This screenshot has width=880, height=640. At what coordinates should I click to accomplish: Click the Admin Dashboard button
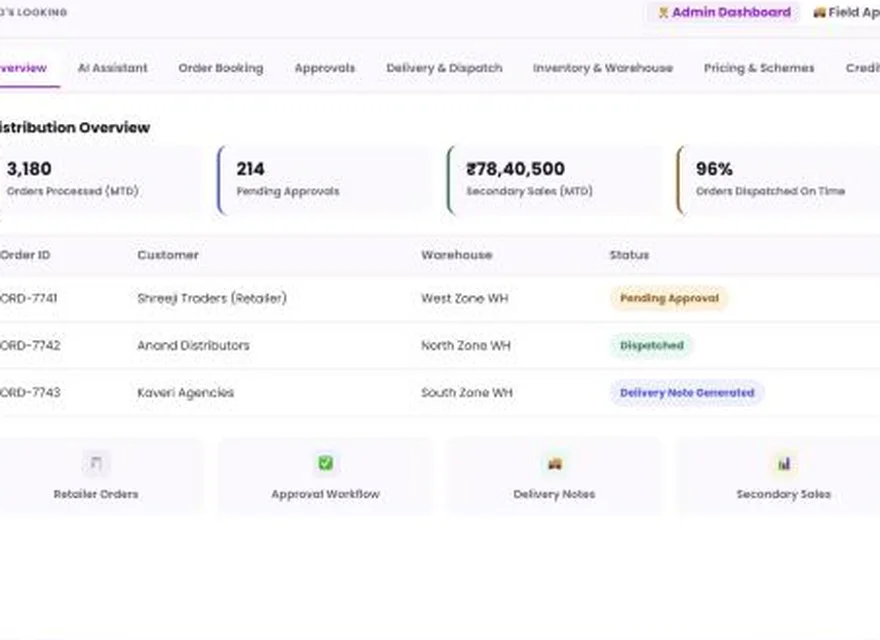point(724,12)
